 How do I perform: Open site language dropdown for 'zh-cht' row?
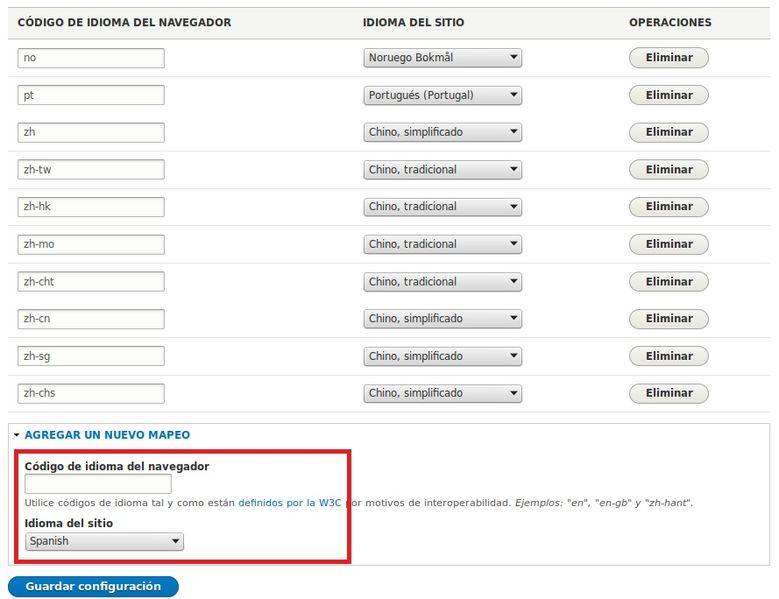tap(443, 282)
